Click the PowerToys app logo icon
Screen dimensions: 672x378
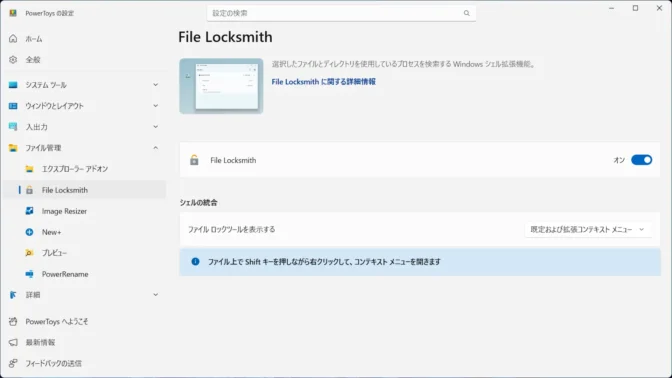click(13, 13)
